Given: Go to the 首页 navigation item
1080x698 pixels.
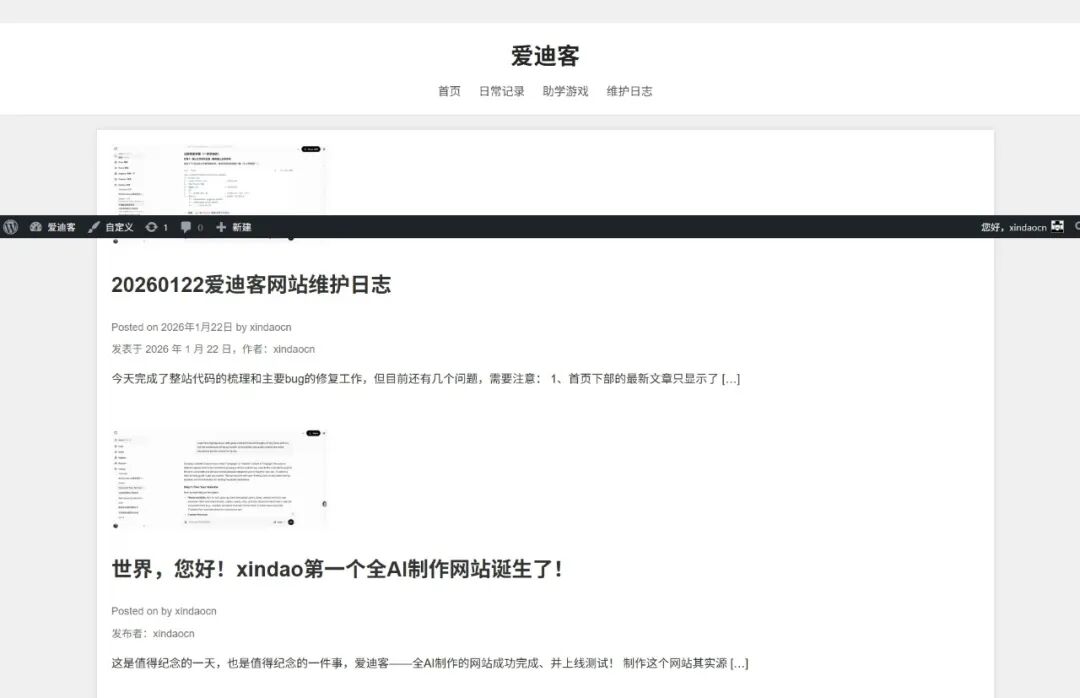Looking at the screenshot, I should [x=449, y=91].
